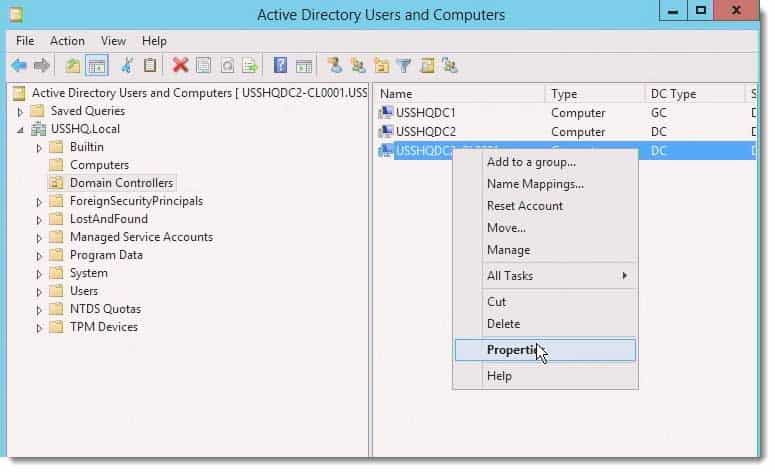This screenshot has width=775, height=472.
Task: Click the USSHQ.Local domain icon
Action: (39, 129)
